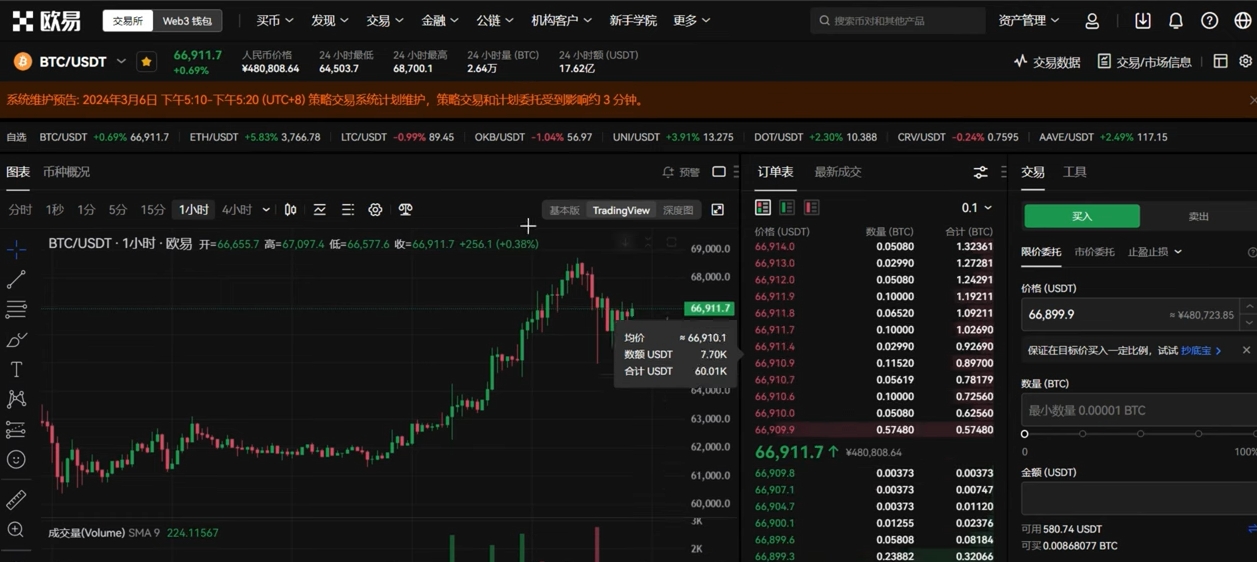This screenshot has width=1257, height=562.
Task: Open 交易数据 trading data
Action: tap(1047, 62)
